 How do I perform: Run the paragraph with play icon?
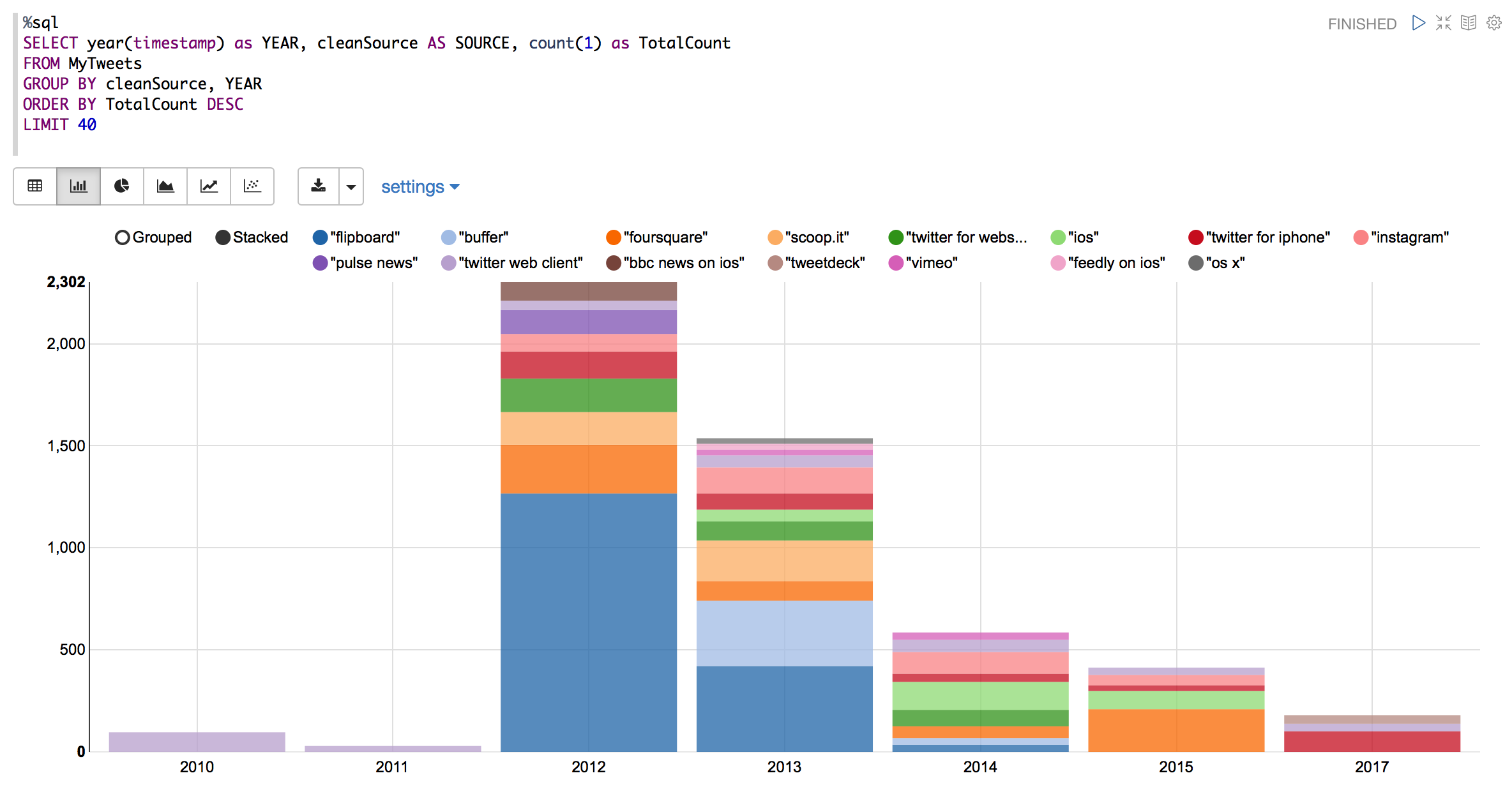pos(1419,23)
